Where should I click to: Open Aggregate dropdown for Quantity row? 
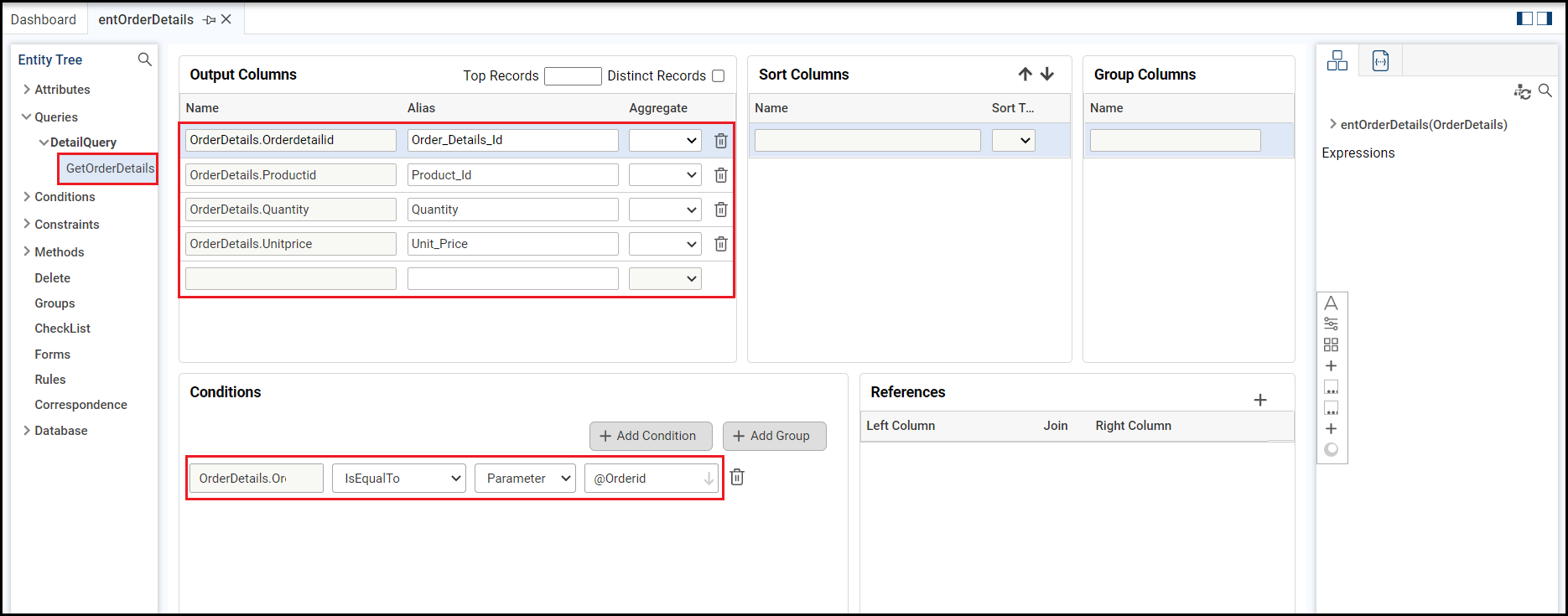pyautogui.click(x=665, y=210)
